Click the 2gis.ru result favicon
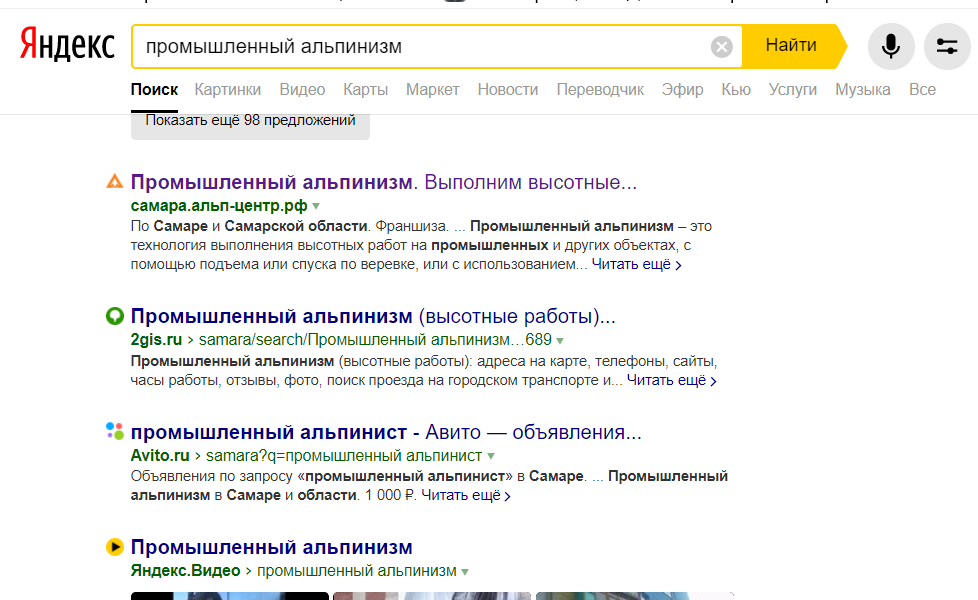 (x=115, y=316)
